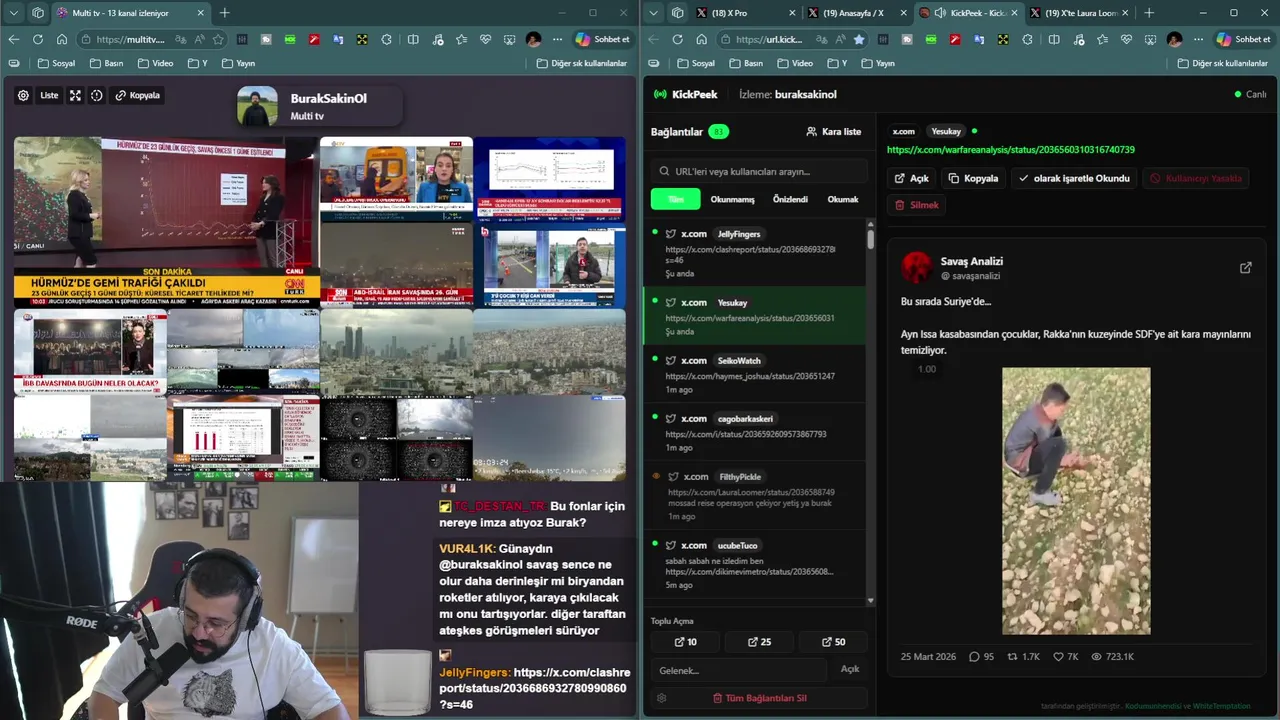Go back in the Multi tv browser window
1280x720 pixels.
coord(14,39)
